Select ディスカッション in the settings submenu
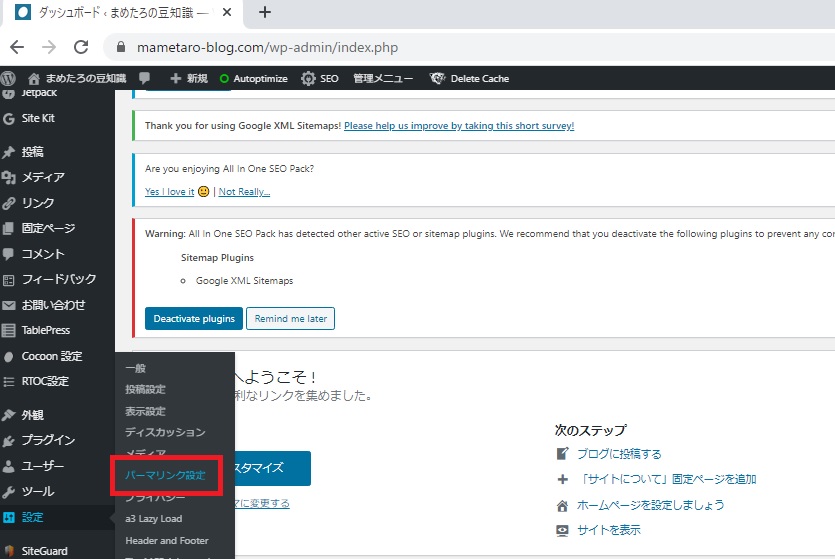Image resolution: width=835 pixels, height=559 pixels. [x=165, y=432]
